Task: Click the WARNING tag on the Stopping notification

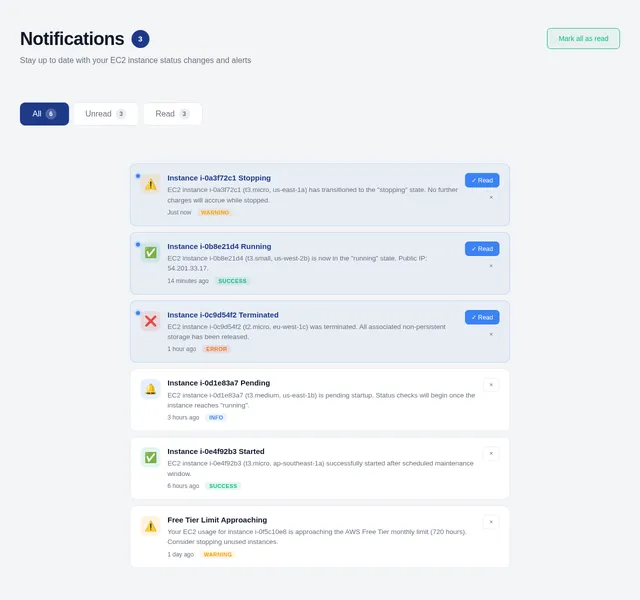Action: (215, 213)
